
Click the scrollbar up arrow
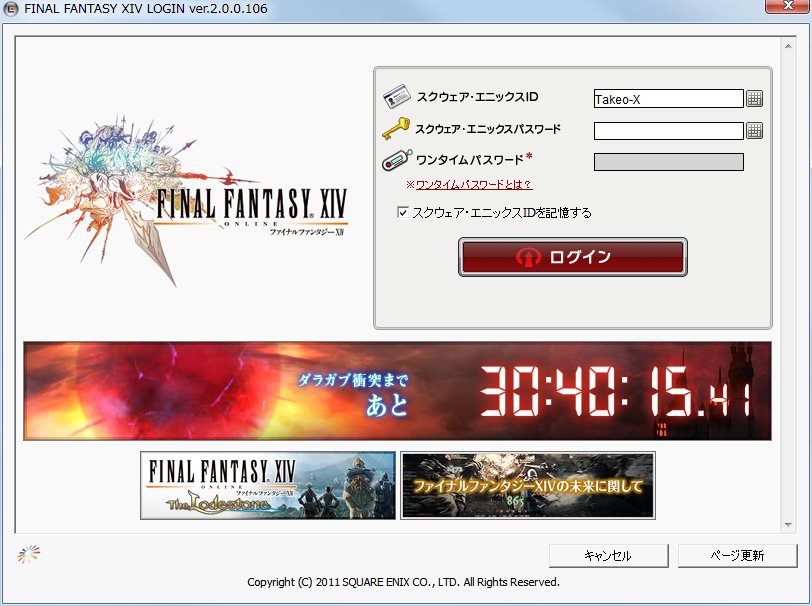(788, 47)
